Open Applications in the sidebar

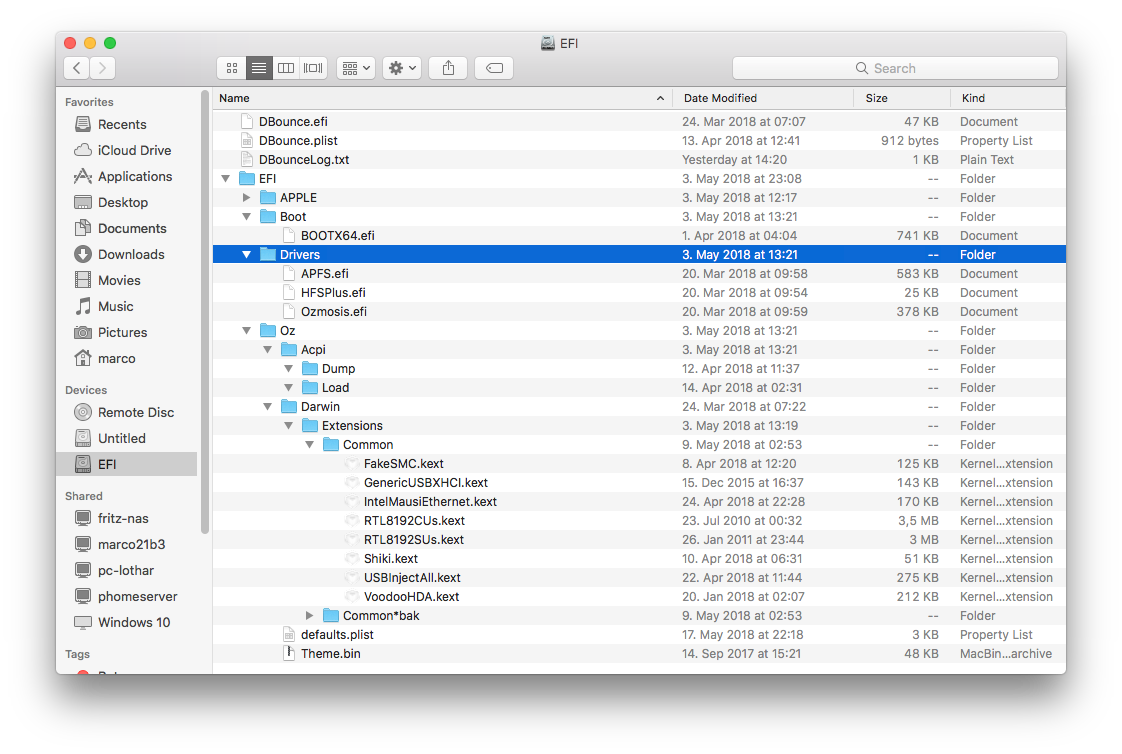[123, 176]
